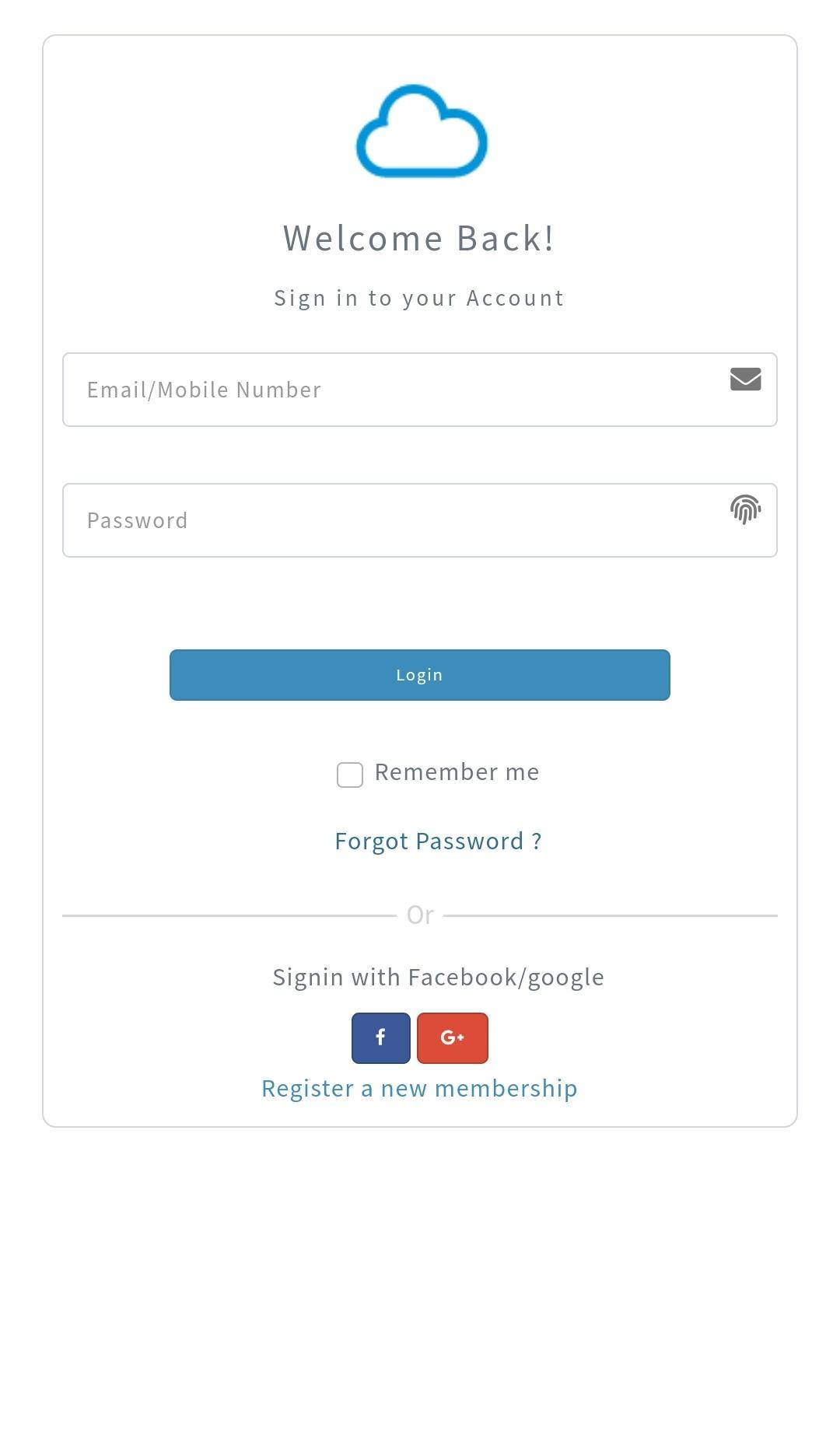Screen dimensions: 840x1445
Task: Click the word 'membership' in the register link
Action: click(506, 1089)
